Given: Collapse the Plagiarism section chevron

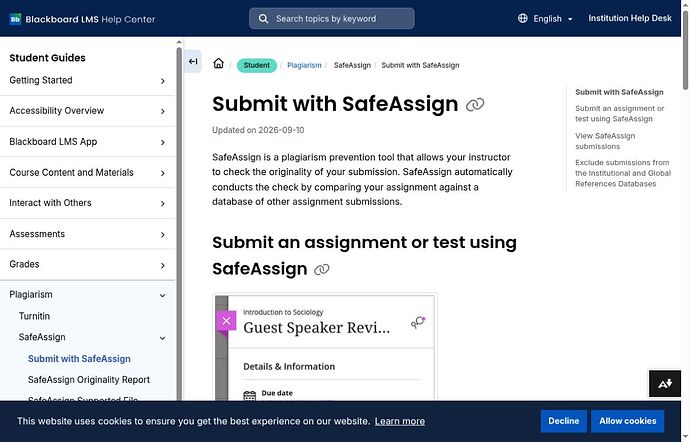Looking at the screenshot, I should [x=162, y=295].
